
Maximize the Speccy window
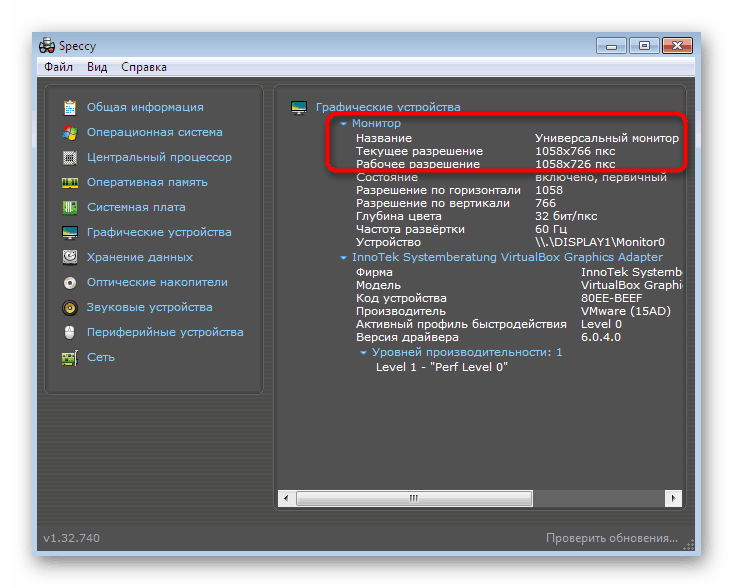[644, 46]
